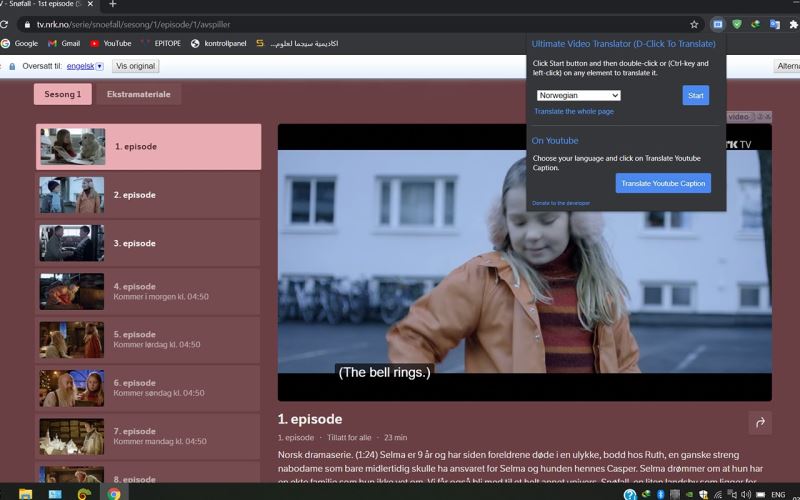This screenshot has width=800, height=500.
Task: Click the 'On Youtube' heading in popup
Action: [555, 140]
